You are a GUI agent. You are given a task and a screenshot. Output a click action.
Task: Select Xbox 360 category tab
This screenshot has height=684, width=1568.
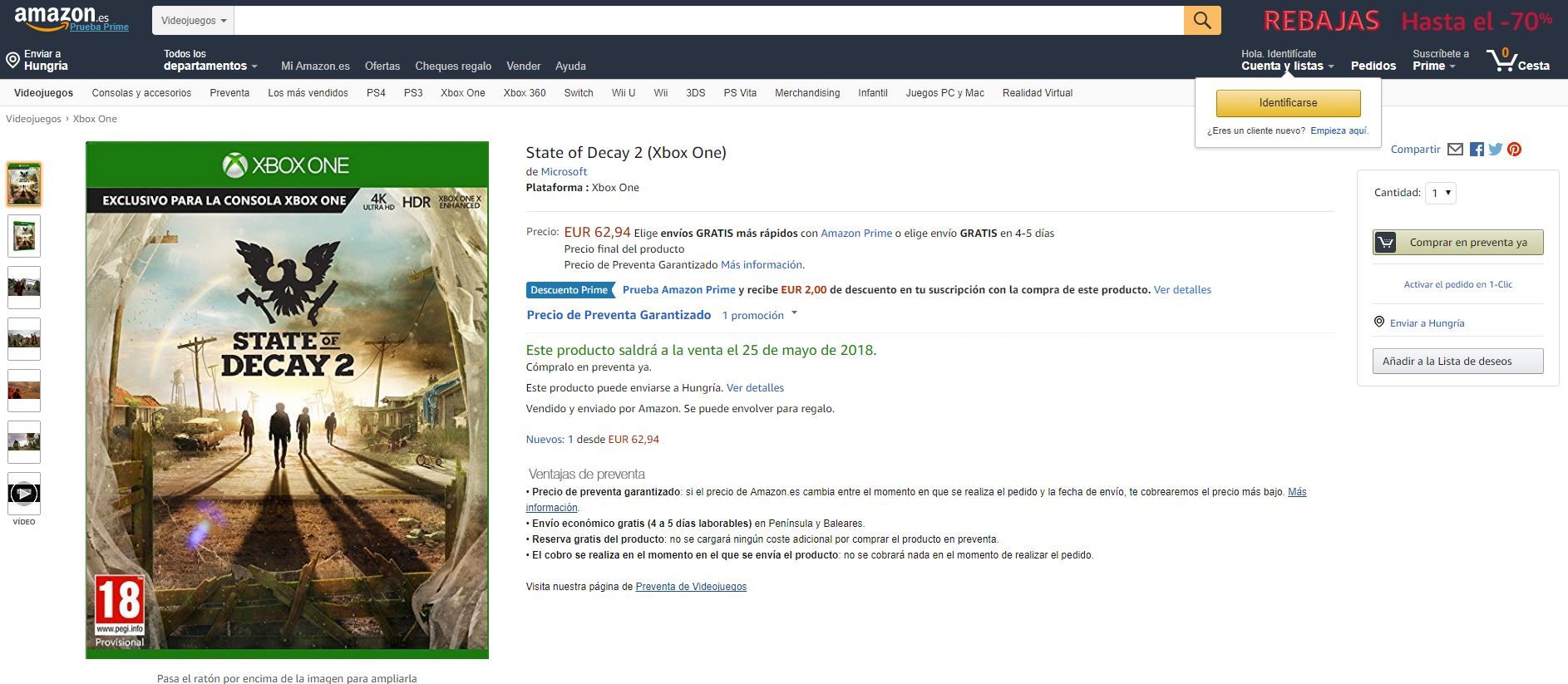(x=525, y=93)
